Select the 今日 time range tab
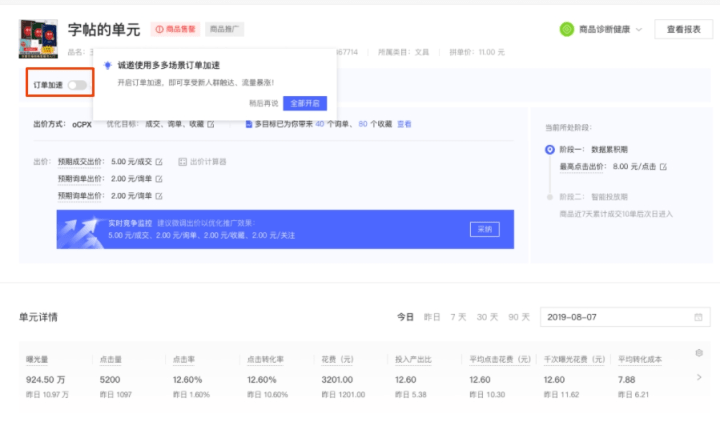 tap(405, 317)
